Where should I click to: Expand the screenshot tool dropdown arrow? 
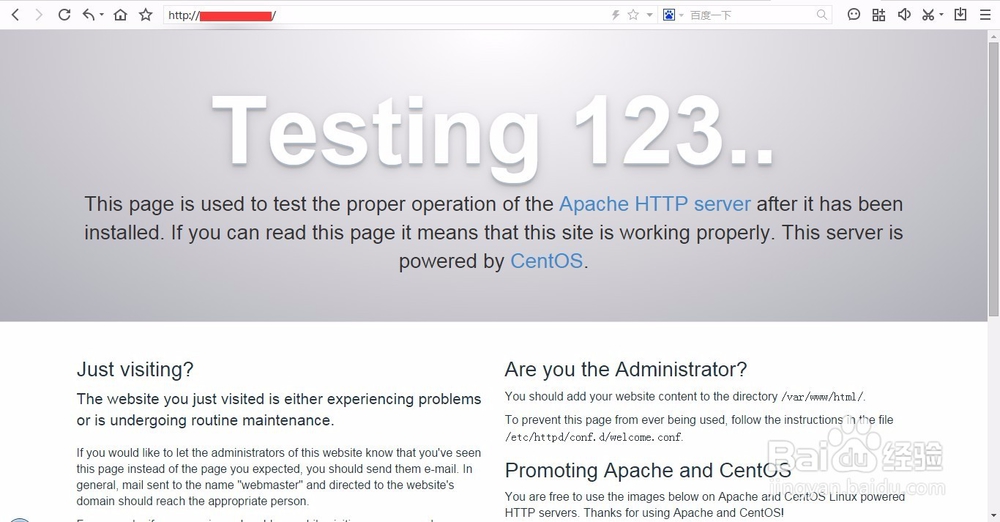click(x=941, y=15)
